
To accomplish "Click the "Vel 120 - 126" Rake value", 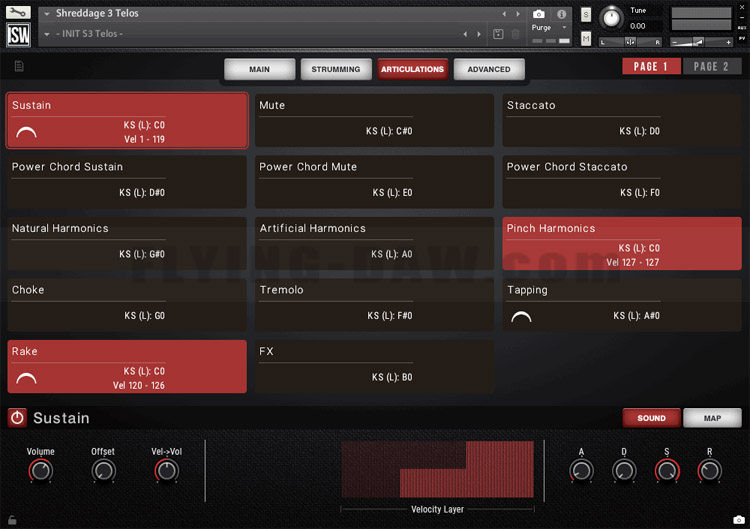I will coord(139,385).
